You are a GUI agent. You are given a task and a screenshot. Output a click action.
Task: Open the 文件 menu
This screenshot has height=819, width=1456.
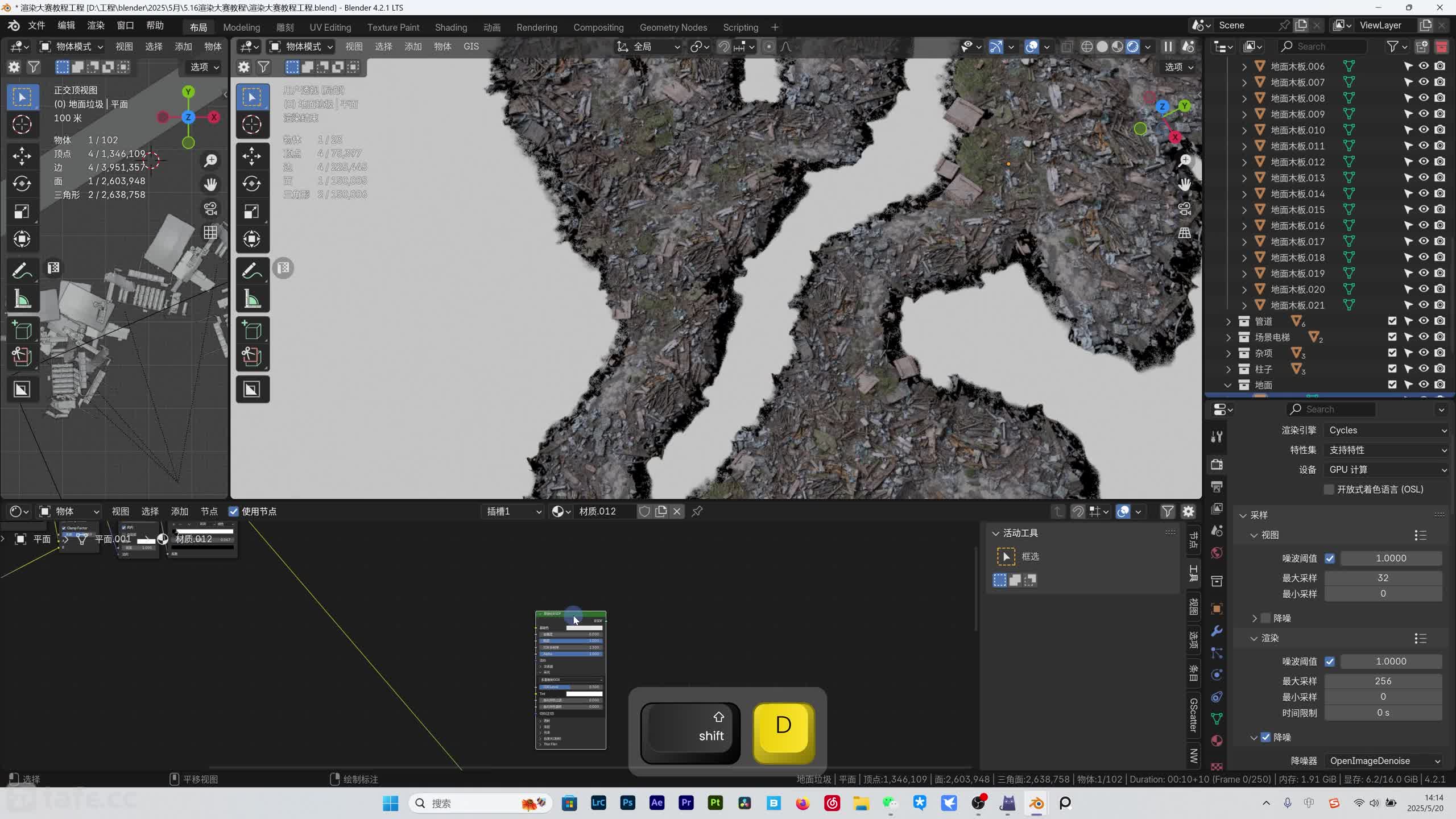click(36, 26)
